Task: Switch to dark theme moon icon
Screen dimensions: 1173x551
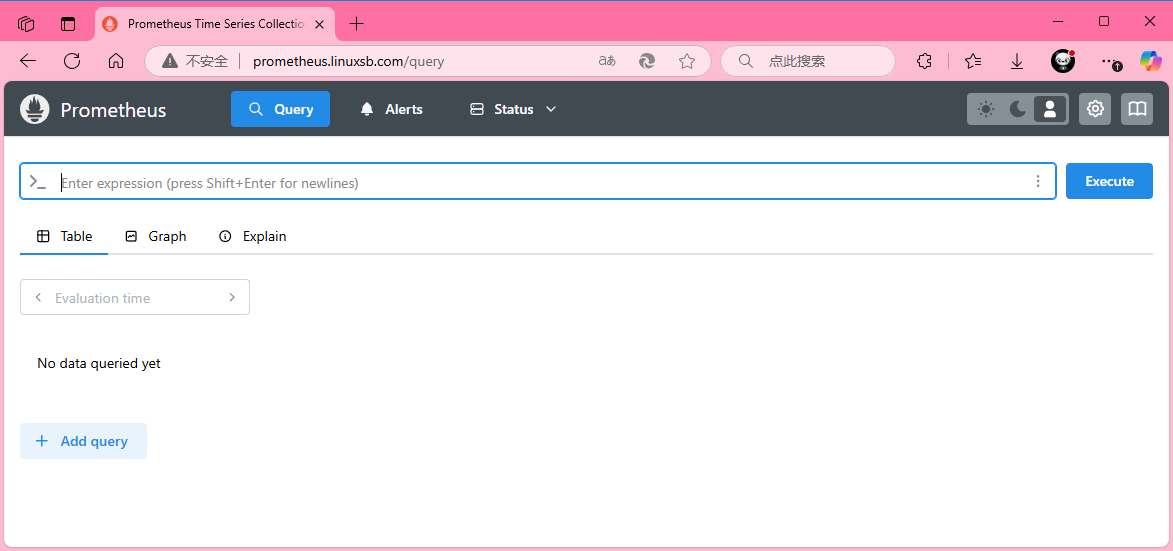Action: (x=1017, y=109)
